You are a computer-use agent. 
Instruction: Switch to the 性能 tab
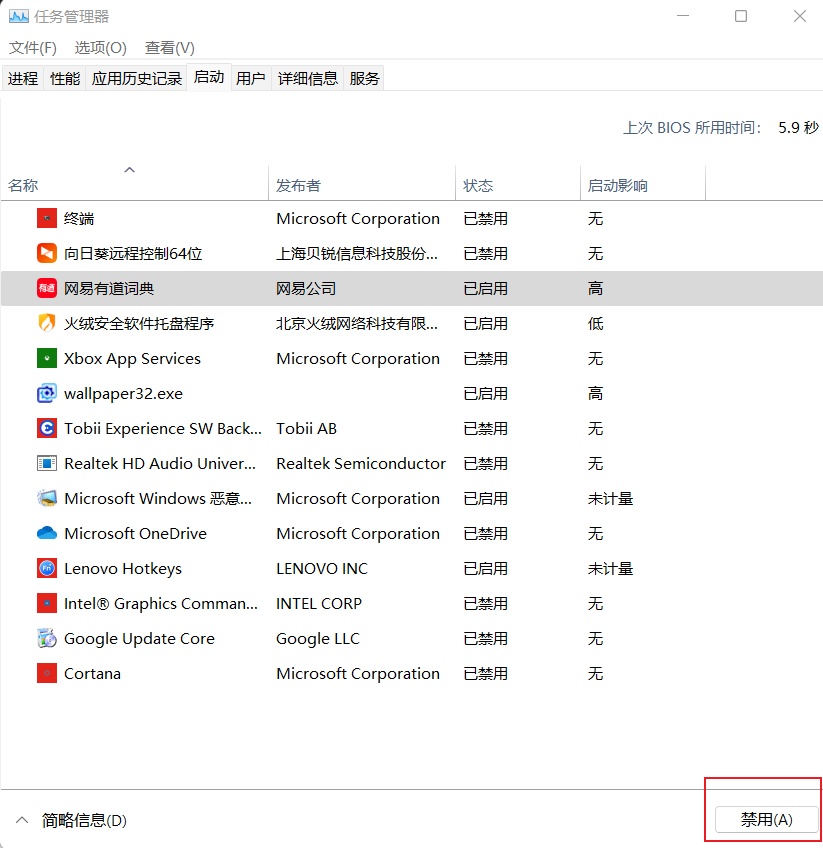click(x=65, y=79)
